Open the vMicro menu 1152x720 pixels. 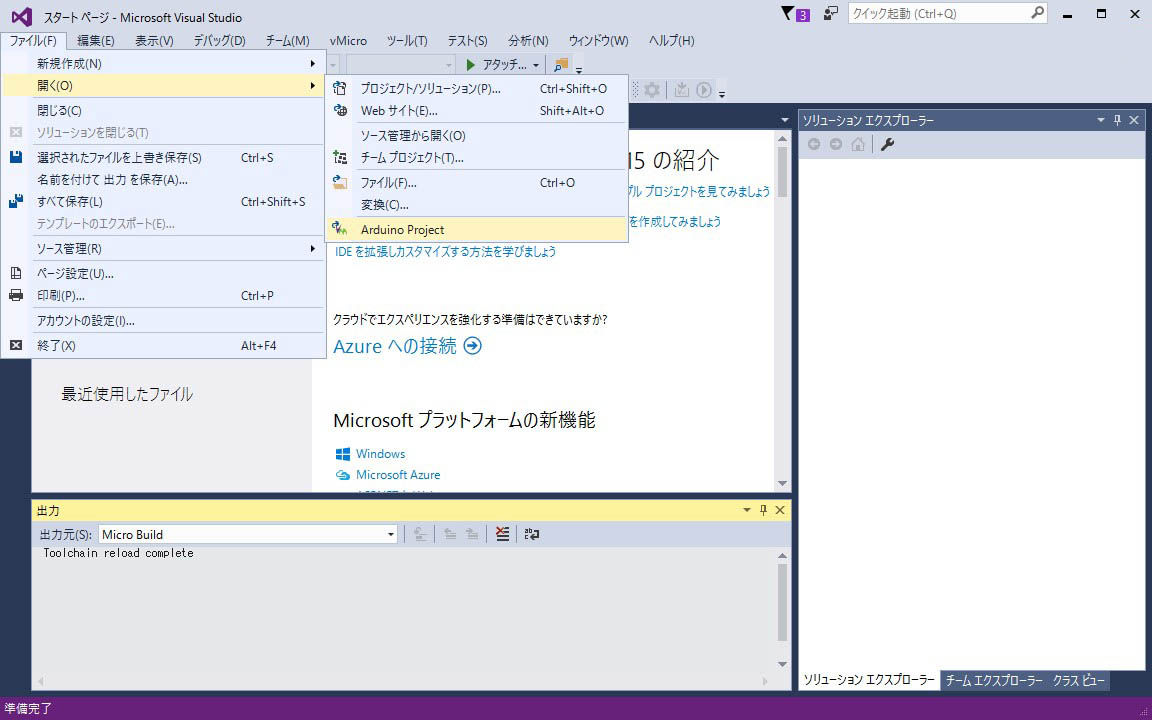coord(348,41)
